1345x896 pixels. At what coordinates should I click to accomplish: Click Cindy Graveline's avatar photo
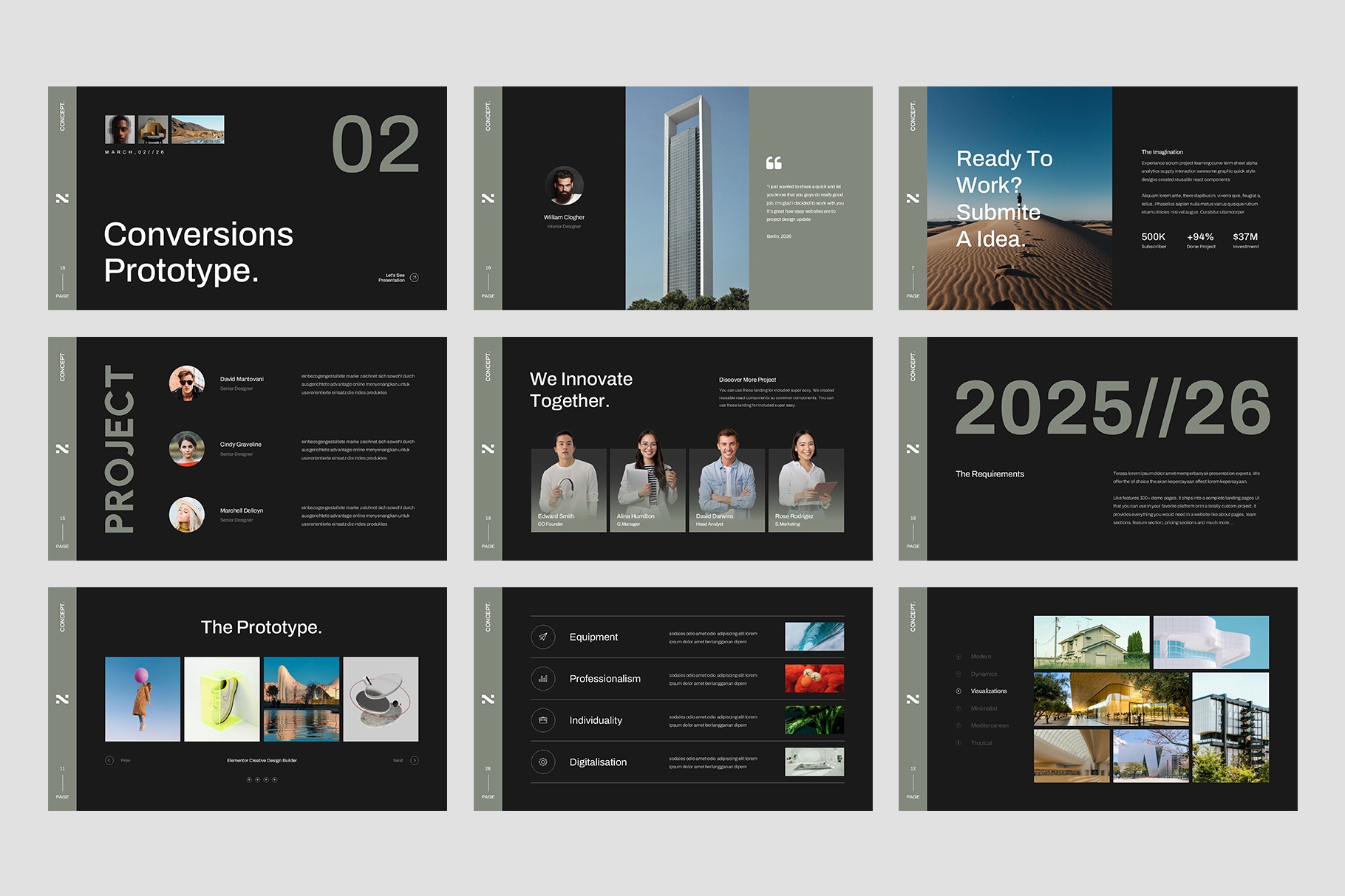pyautogui.click(x=187, y=448)
